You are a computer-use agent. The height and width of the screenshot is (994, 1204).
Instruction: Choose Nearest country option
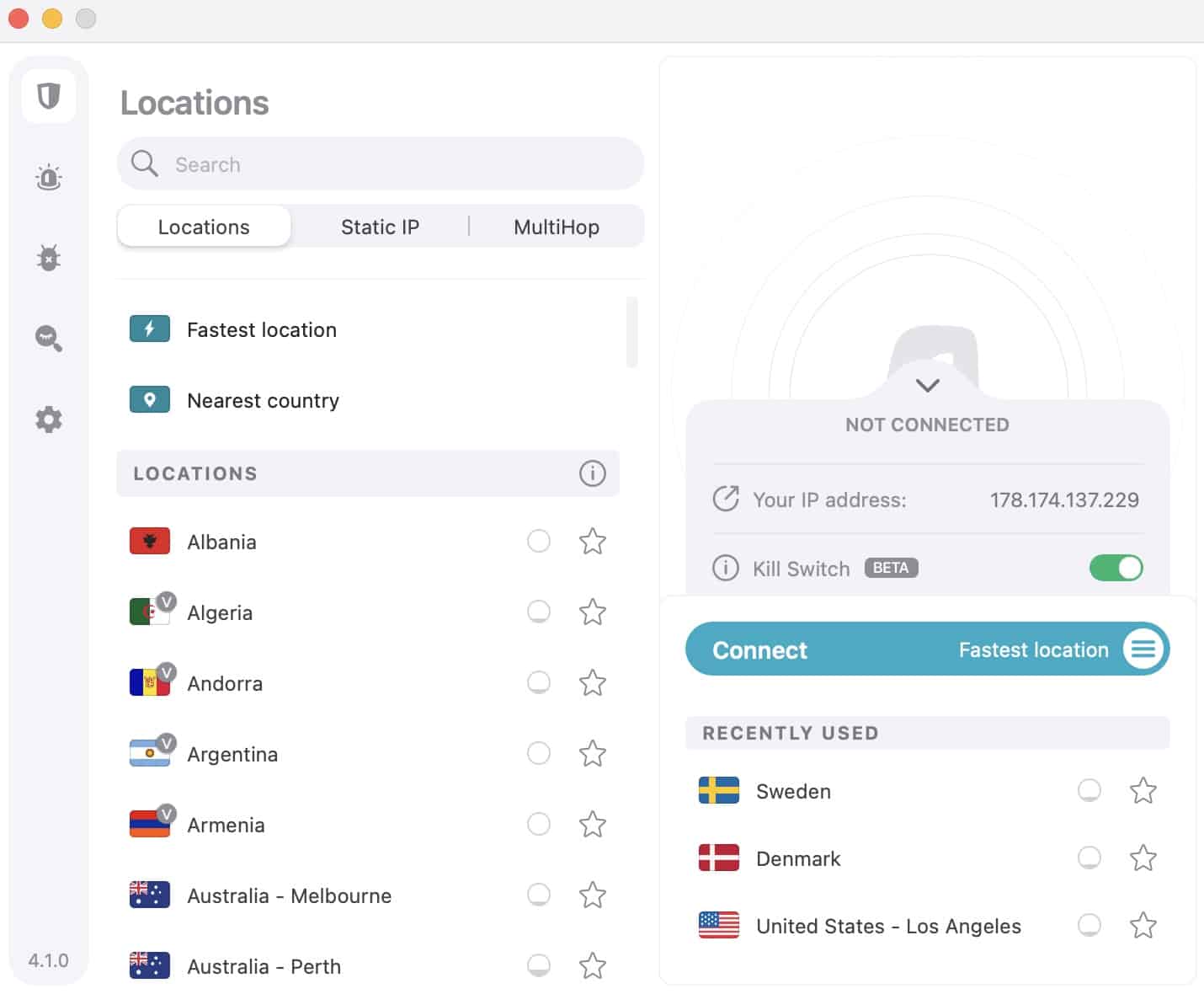point(369,400)
